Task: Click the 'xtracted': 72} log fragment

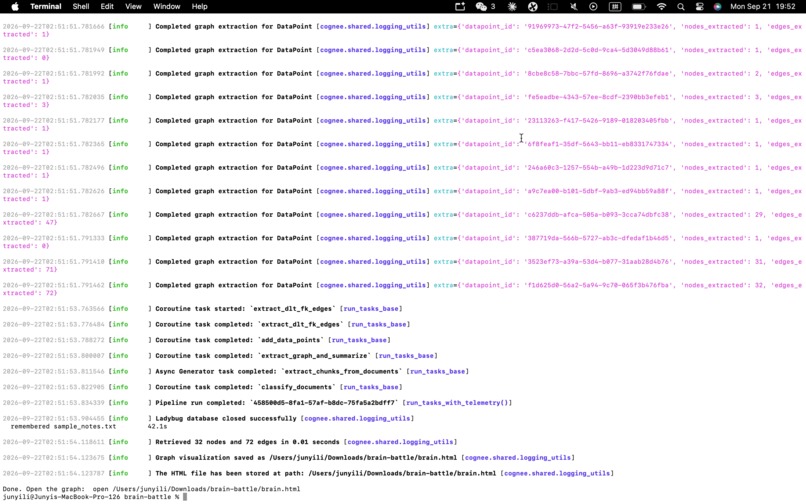Action: (x=30, y=293)
